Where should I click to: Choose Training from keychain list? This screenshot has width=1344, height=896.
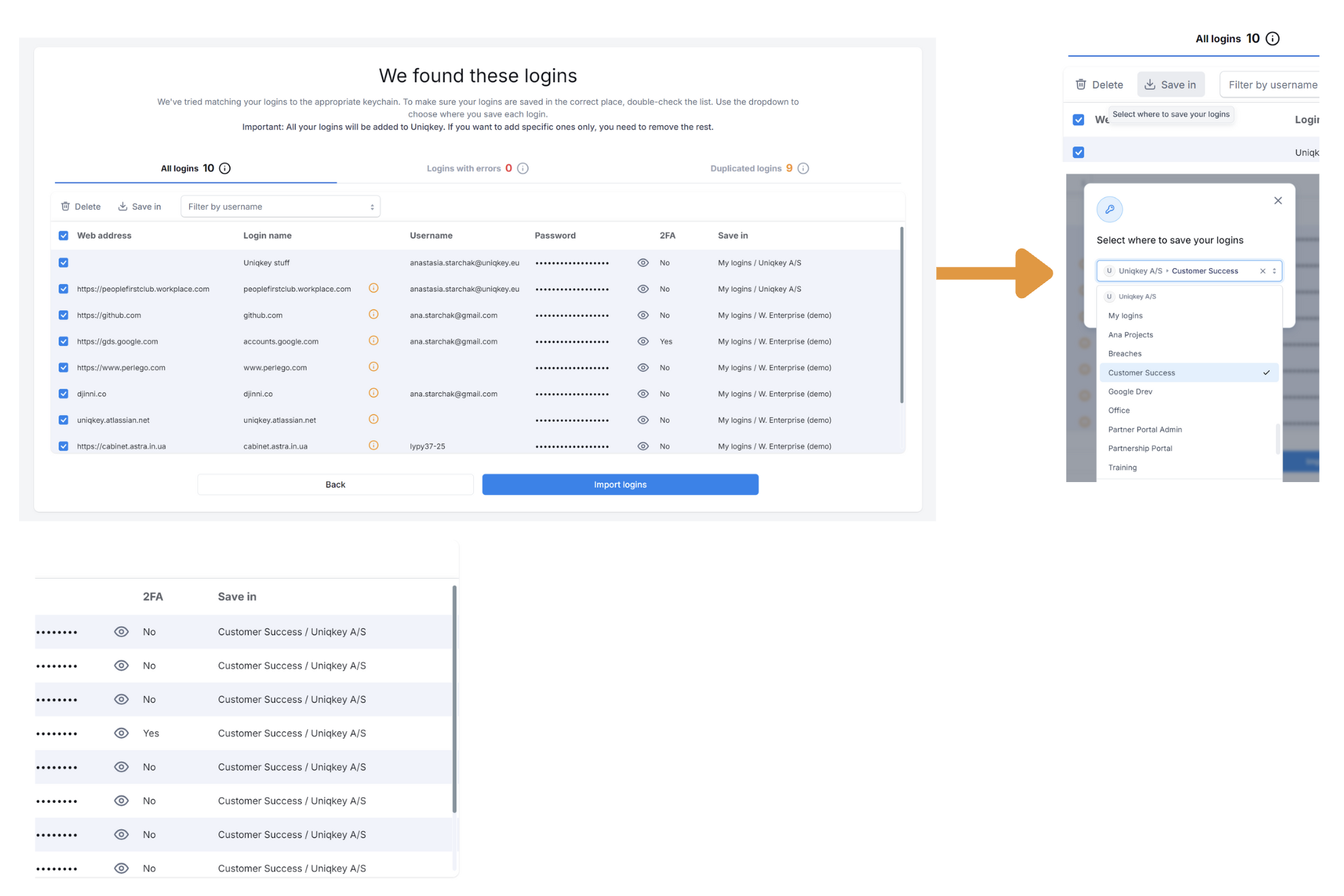[x=1189, y=468]
